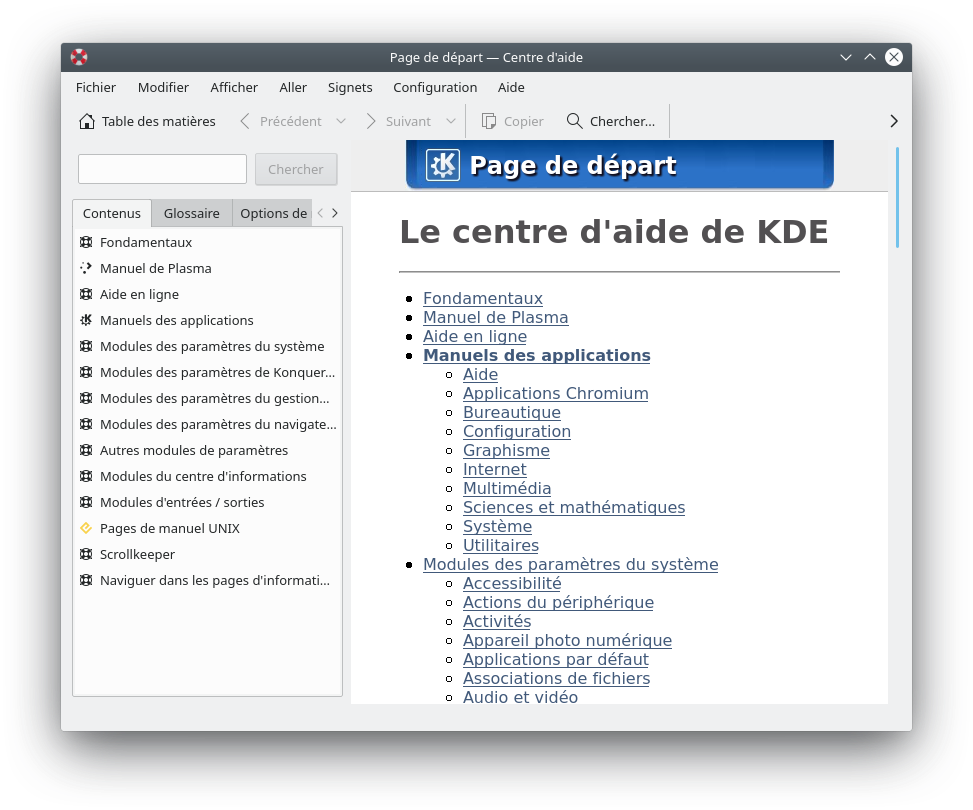
Task: Expand the toolbar overflow chevron
Action: [x=894, y=121]
